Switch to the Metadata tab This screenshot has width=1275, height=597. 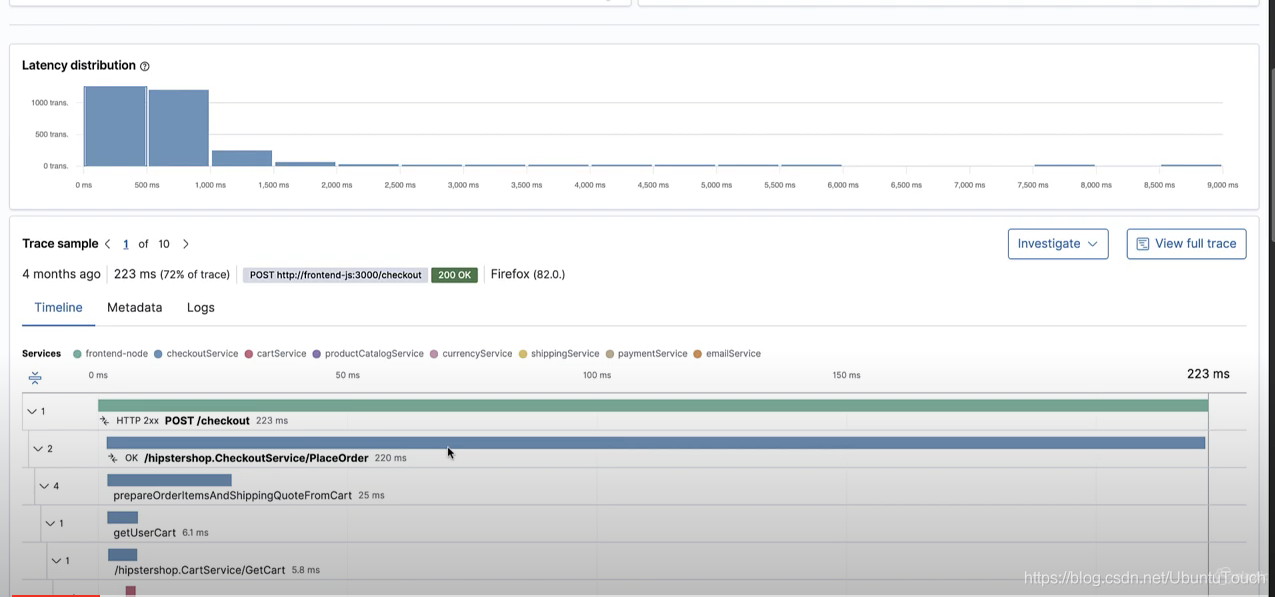click(x=135, y=308)
